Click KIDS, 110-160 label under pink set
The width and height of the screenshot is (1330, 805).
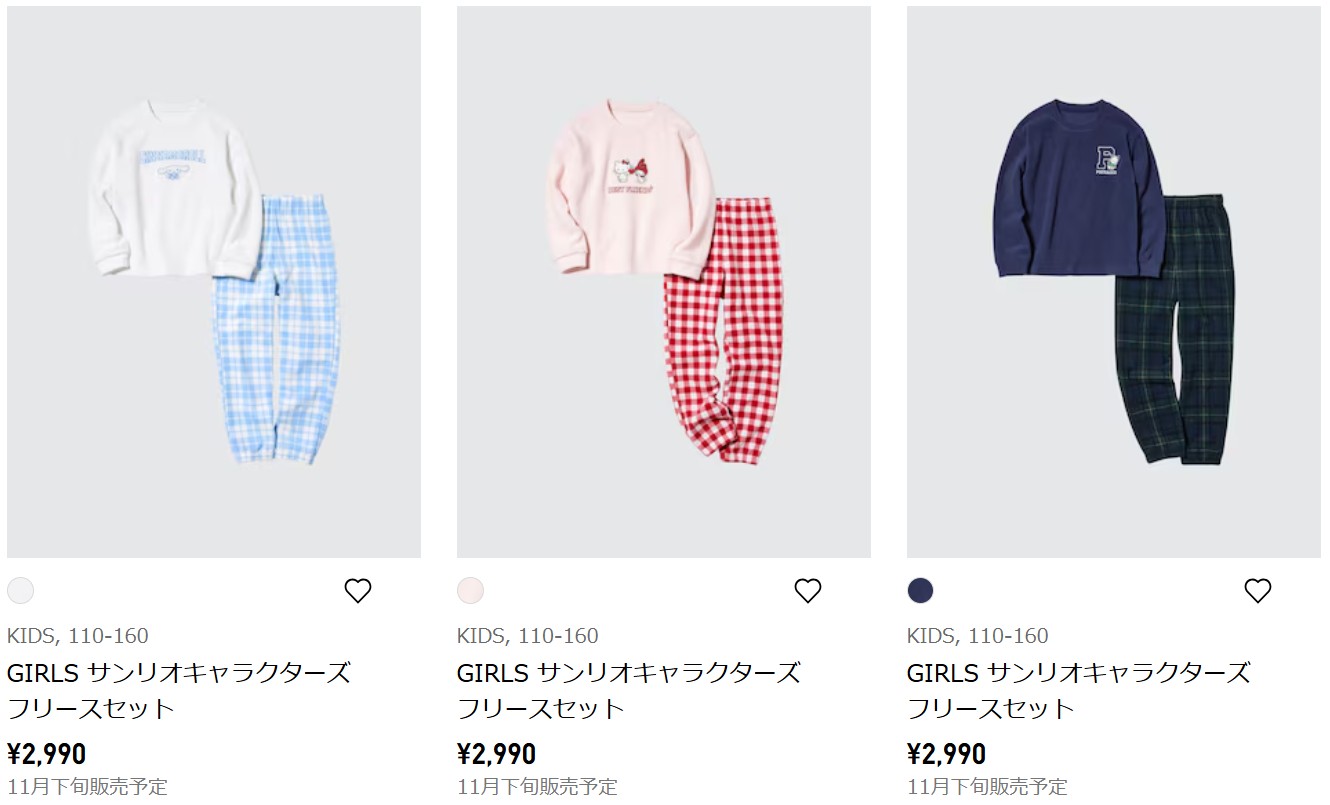point(528,636)
